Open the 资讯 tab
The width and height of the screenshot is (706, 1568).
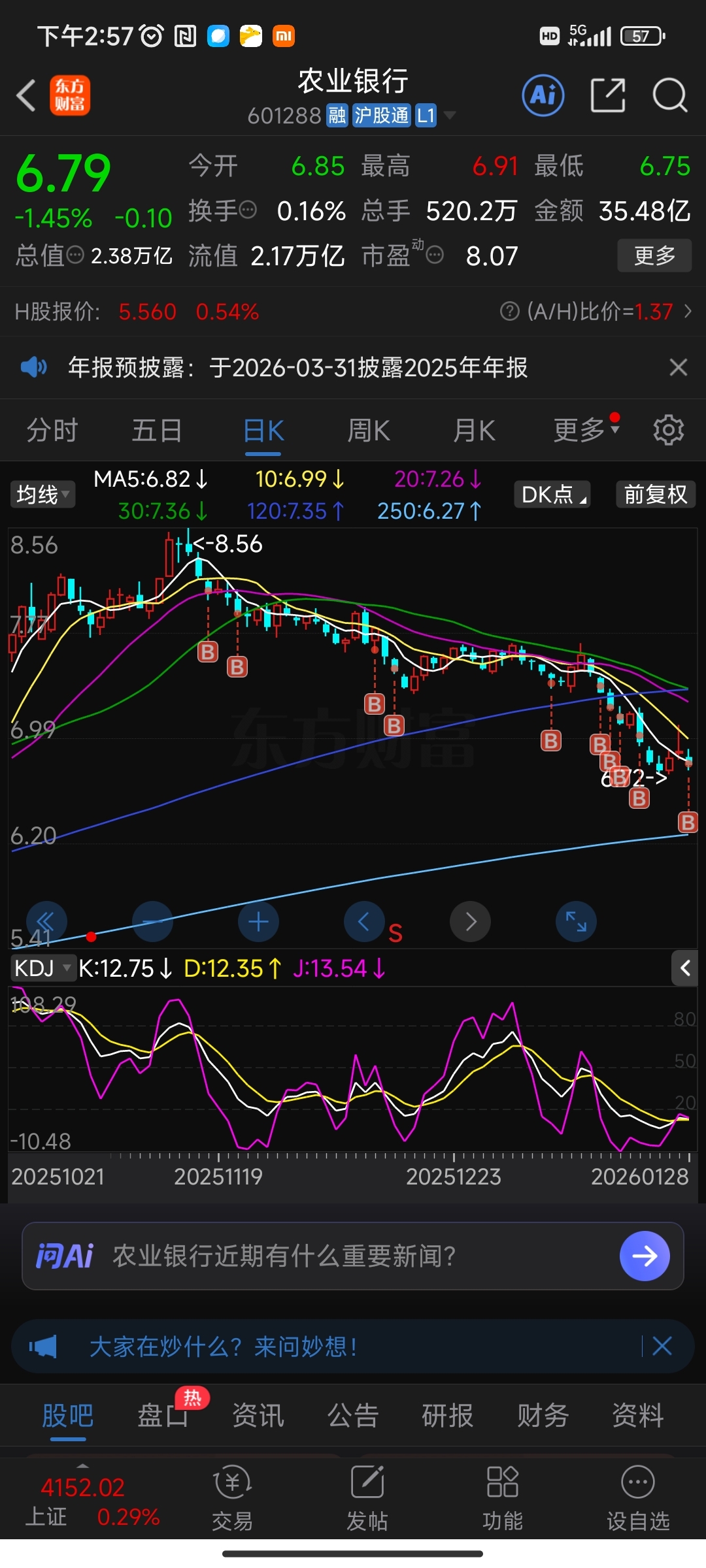click(x=258, y=1416)
